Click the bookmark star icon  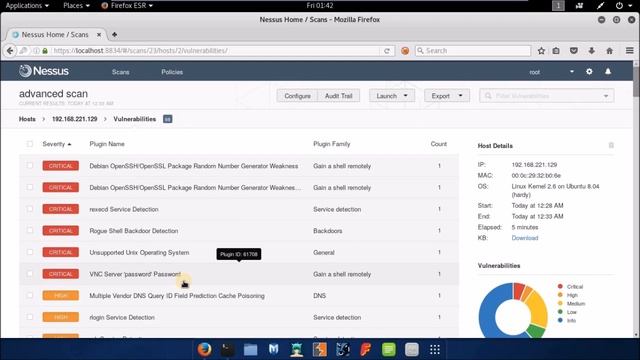click(x=541, y=51)
